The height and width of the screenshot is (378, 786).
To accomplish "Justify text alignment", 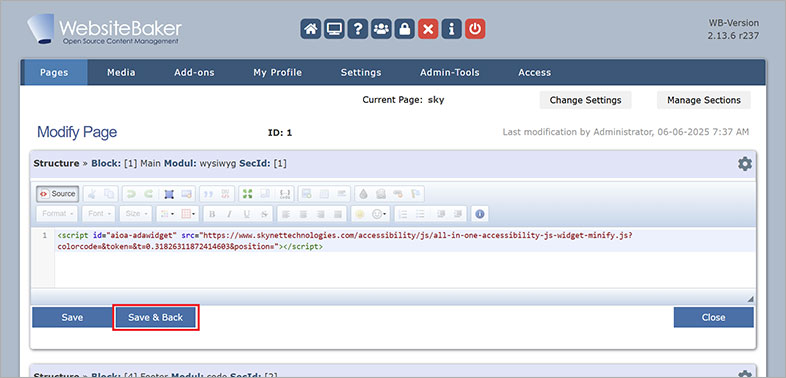I will 338,214.
